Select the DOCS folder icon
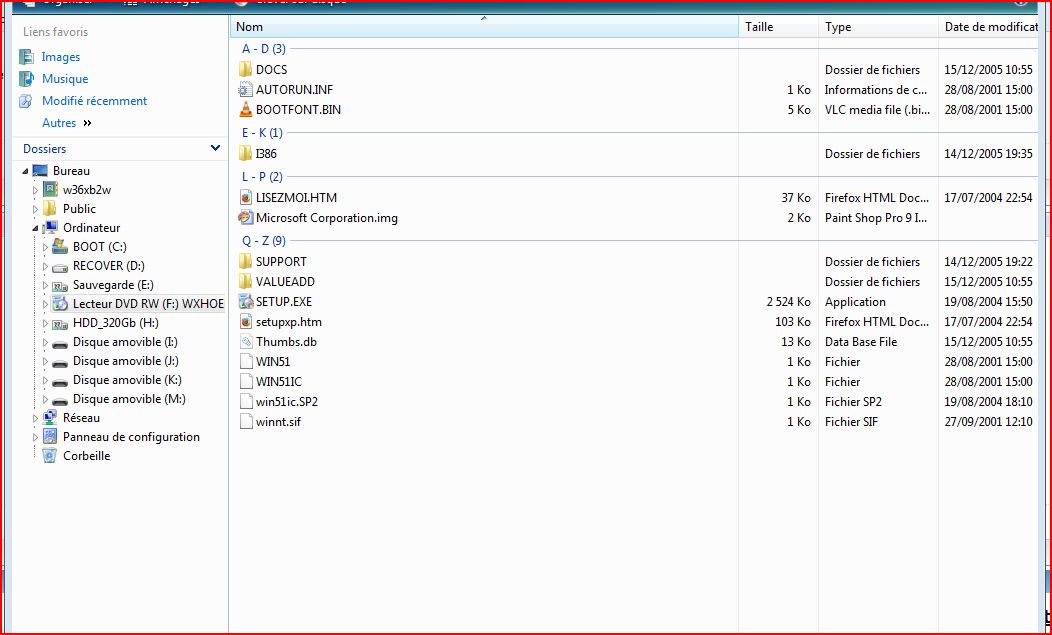 click(246, 69)
